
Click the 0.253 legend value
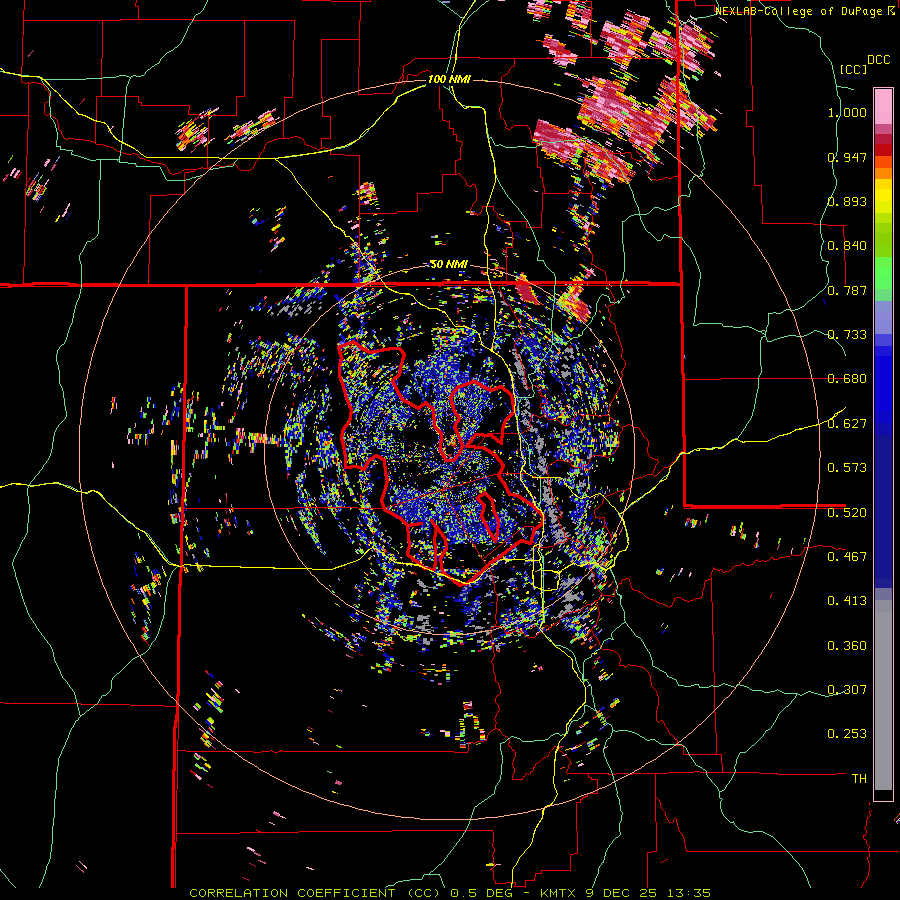click(847, 734)
